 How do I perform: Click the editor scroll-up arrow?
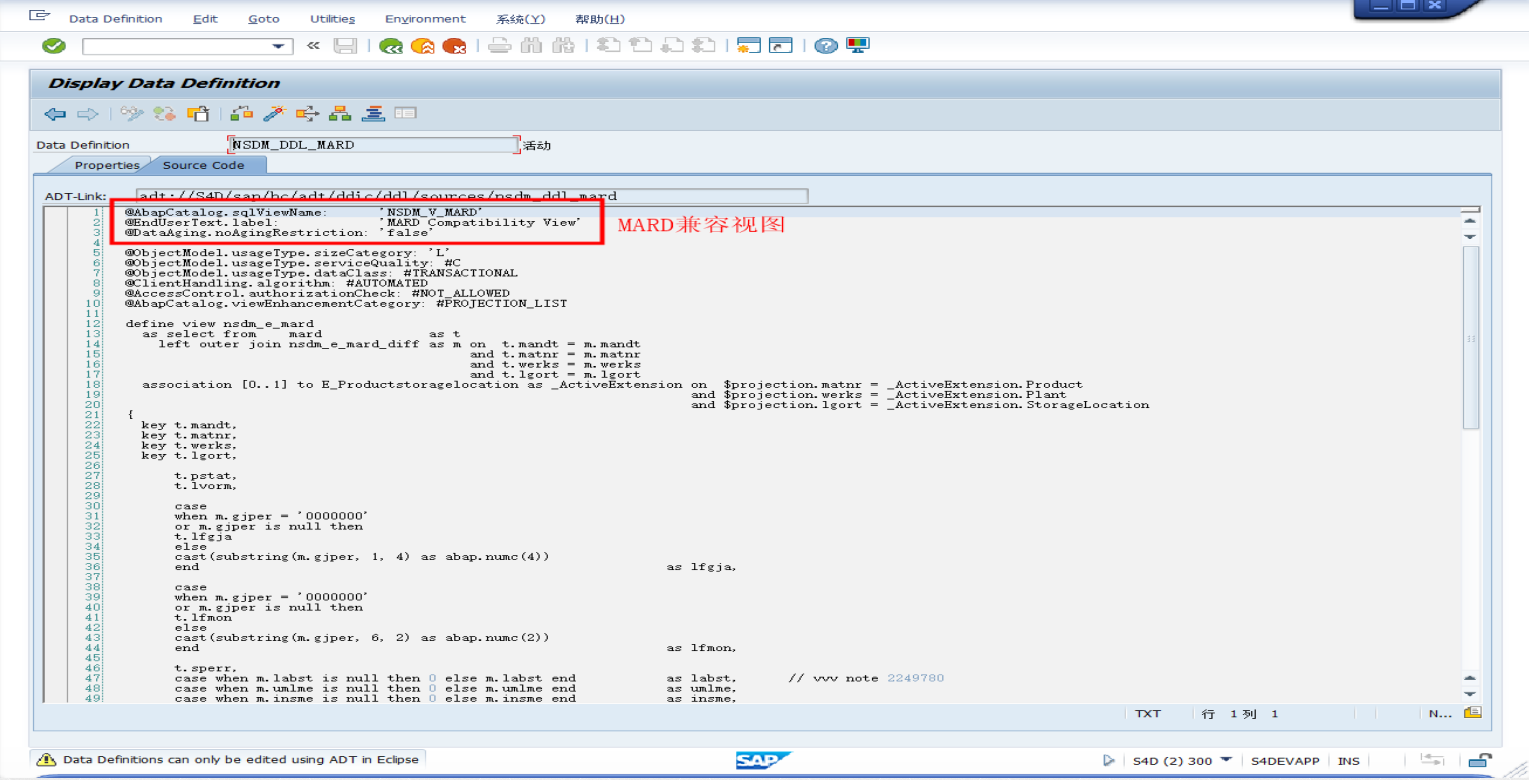point(1470,222)
